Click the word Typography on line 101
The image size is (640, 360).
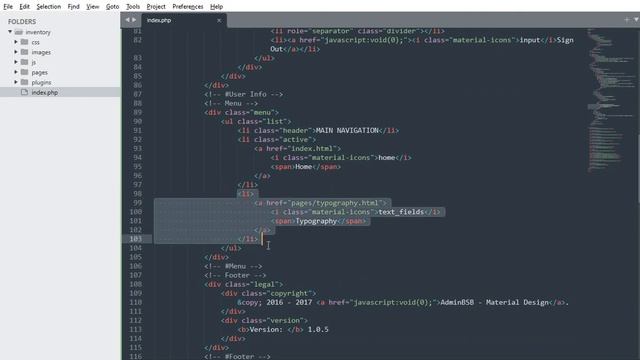point(316,221)
